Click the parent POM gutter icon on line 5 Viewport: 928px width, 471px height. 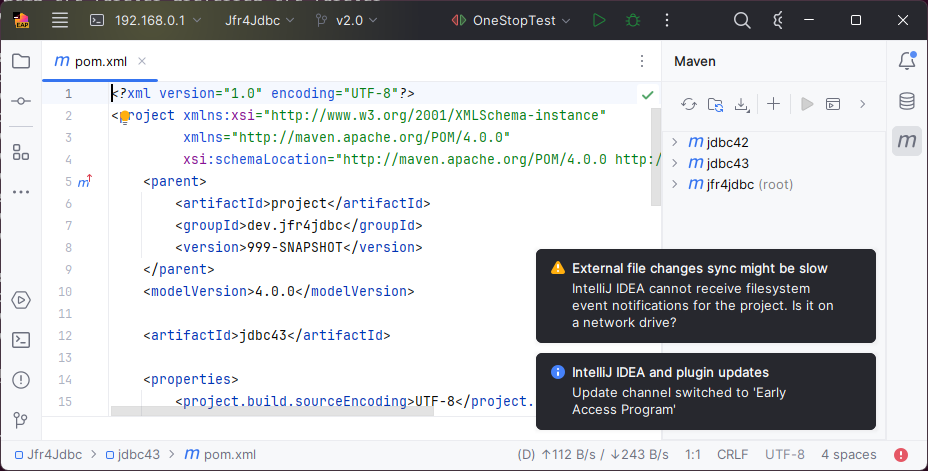85,181
